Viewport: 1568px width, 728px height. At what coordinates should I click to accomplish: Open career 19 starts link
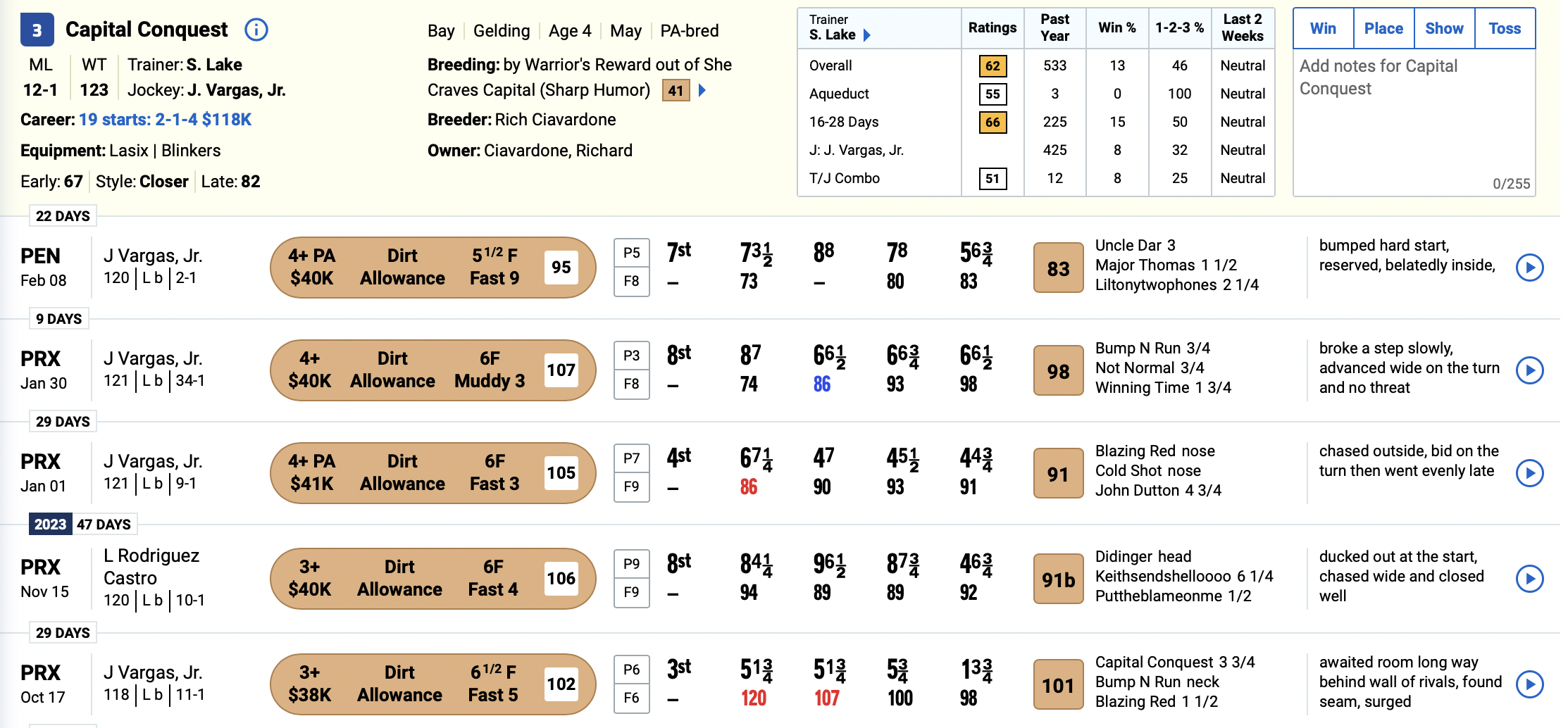click(x=165, y=120)
